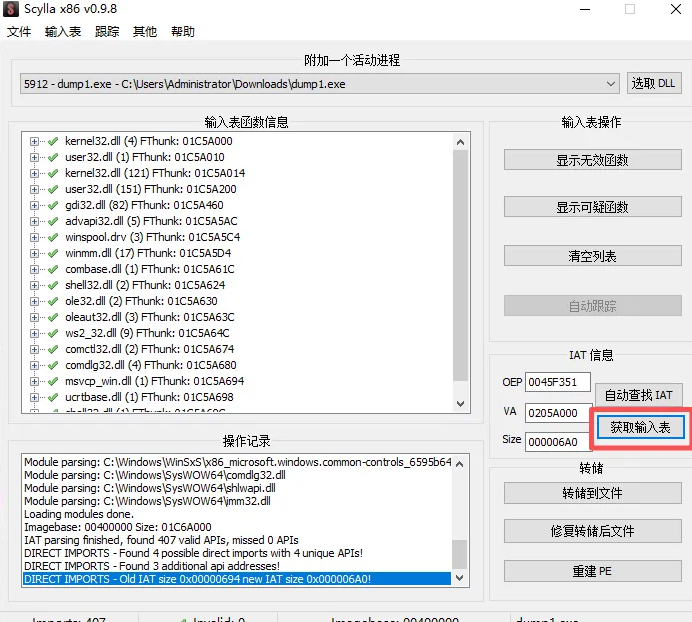The width and height of the screenshot is (692, 622).
Task: Expand the ucrtbase.dll (1) node
Action: coord(34,397)
